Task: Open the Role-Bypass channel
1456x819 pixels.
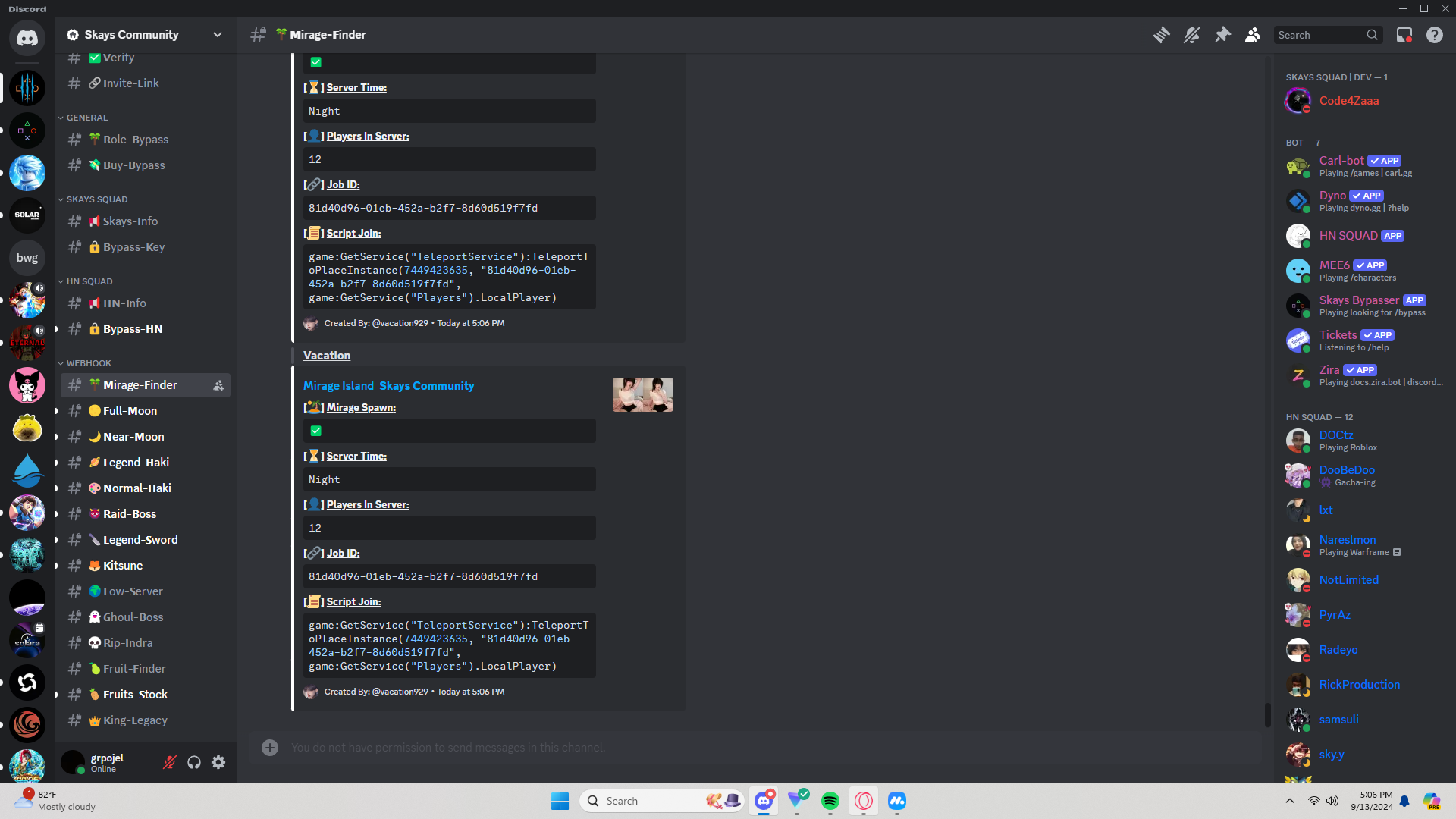Action: click(x=146, y=140)
